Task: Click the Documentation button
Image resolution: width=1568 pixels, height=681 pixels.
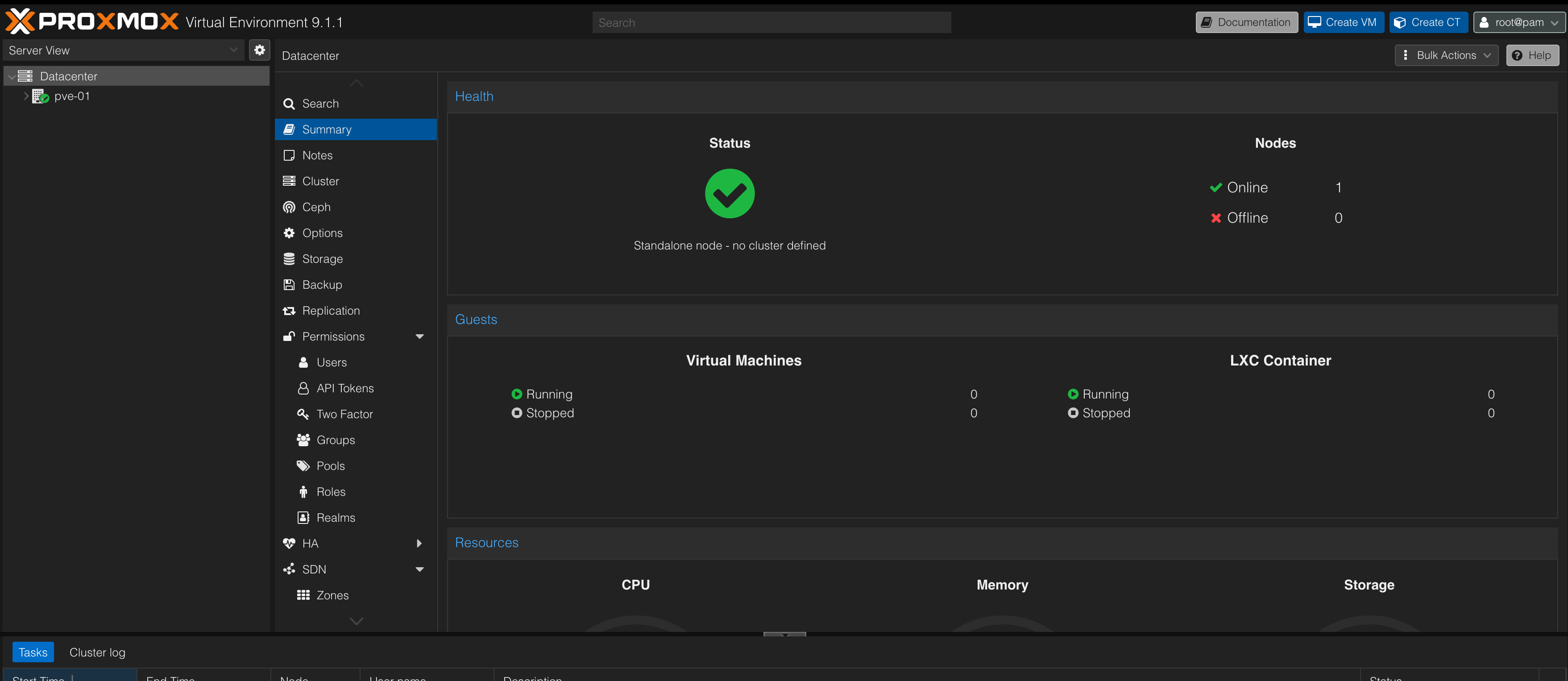Action: point(1246,22)
